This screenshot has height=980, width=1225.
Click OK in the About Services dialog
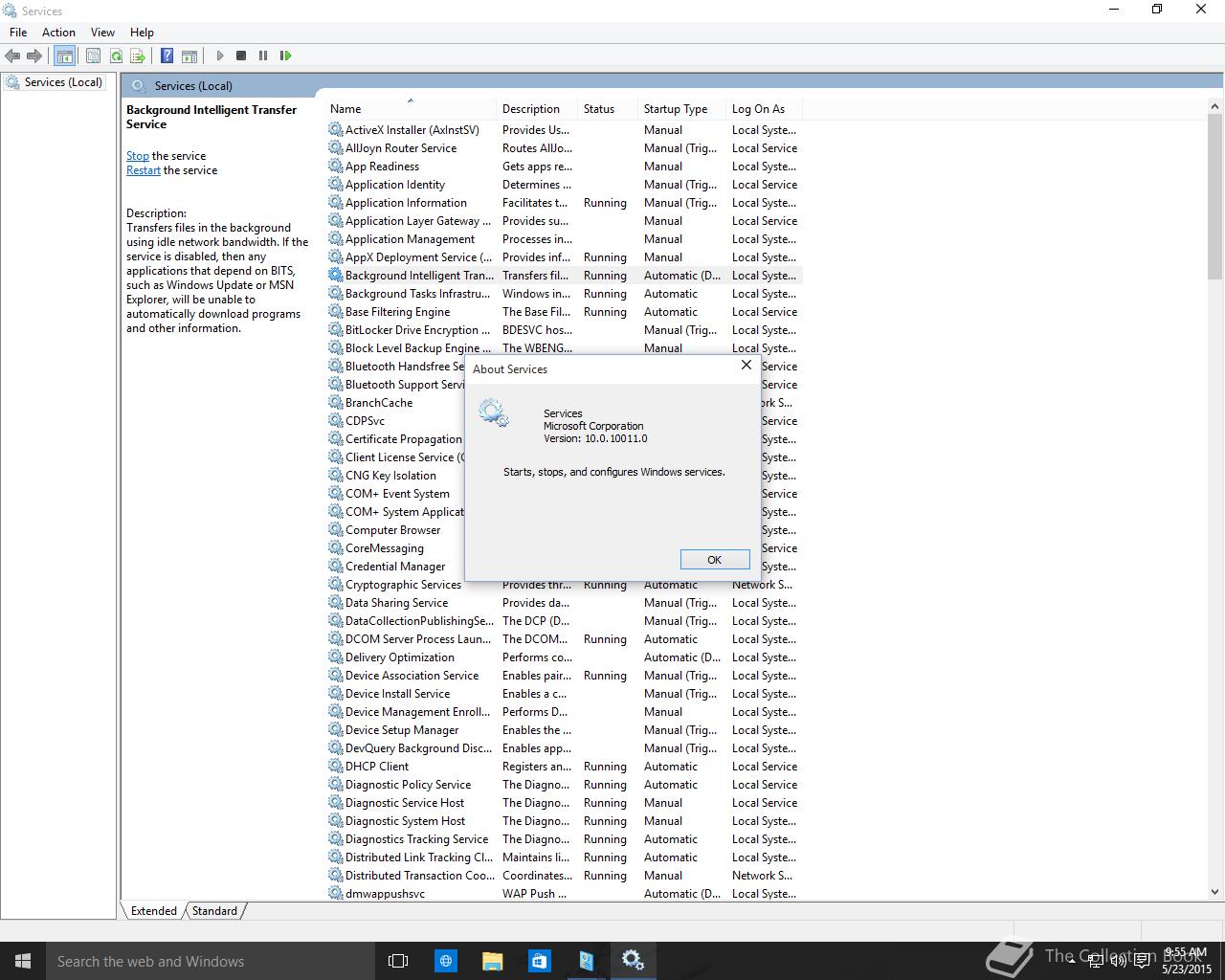tap(715, 560)
